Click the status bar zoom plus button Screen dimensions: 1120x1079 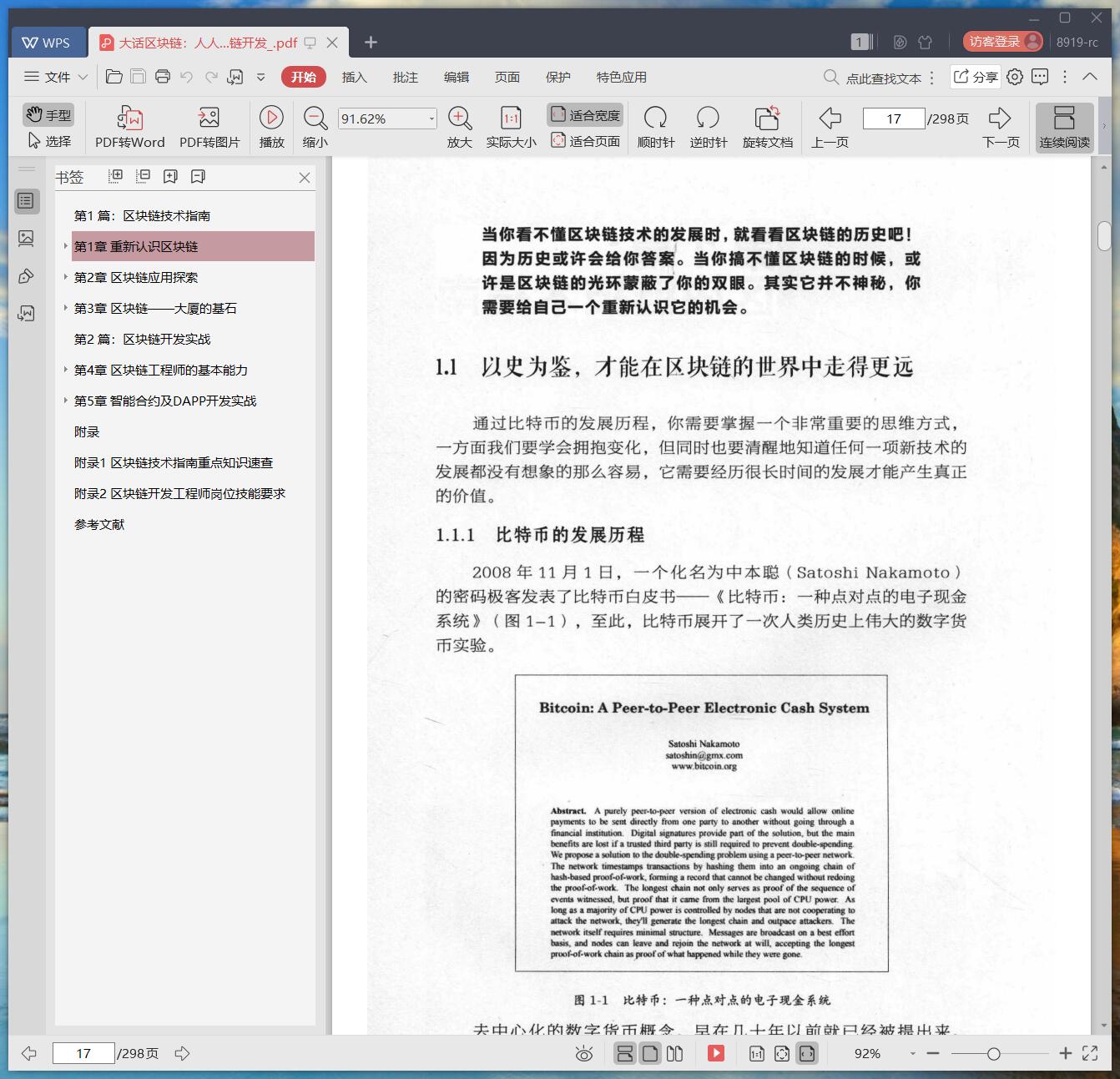(x=1065, y=1054)
